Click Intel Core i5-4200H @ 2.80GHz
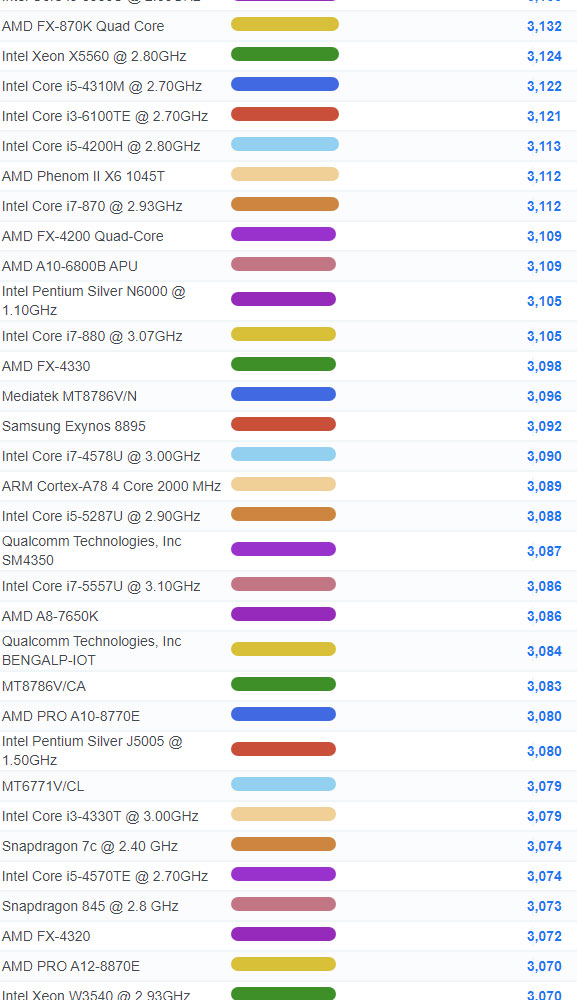 point(101,146)
